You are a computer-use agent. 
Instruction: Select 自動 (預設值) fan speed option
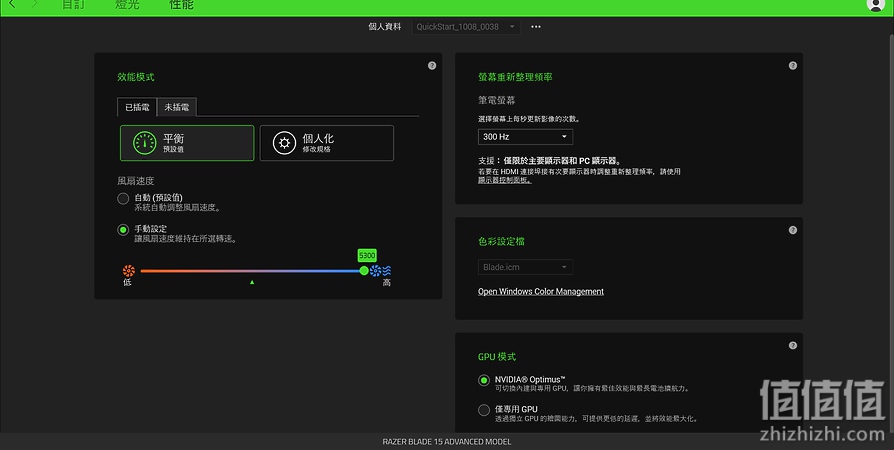123,198
